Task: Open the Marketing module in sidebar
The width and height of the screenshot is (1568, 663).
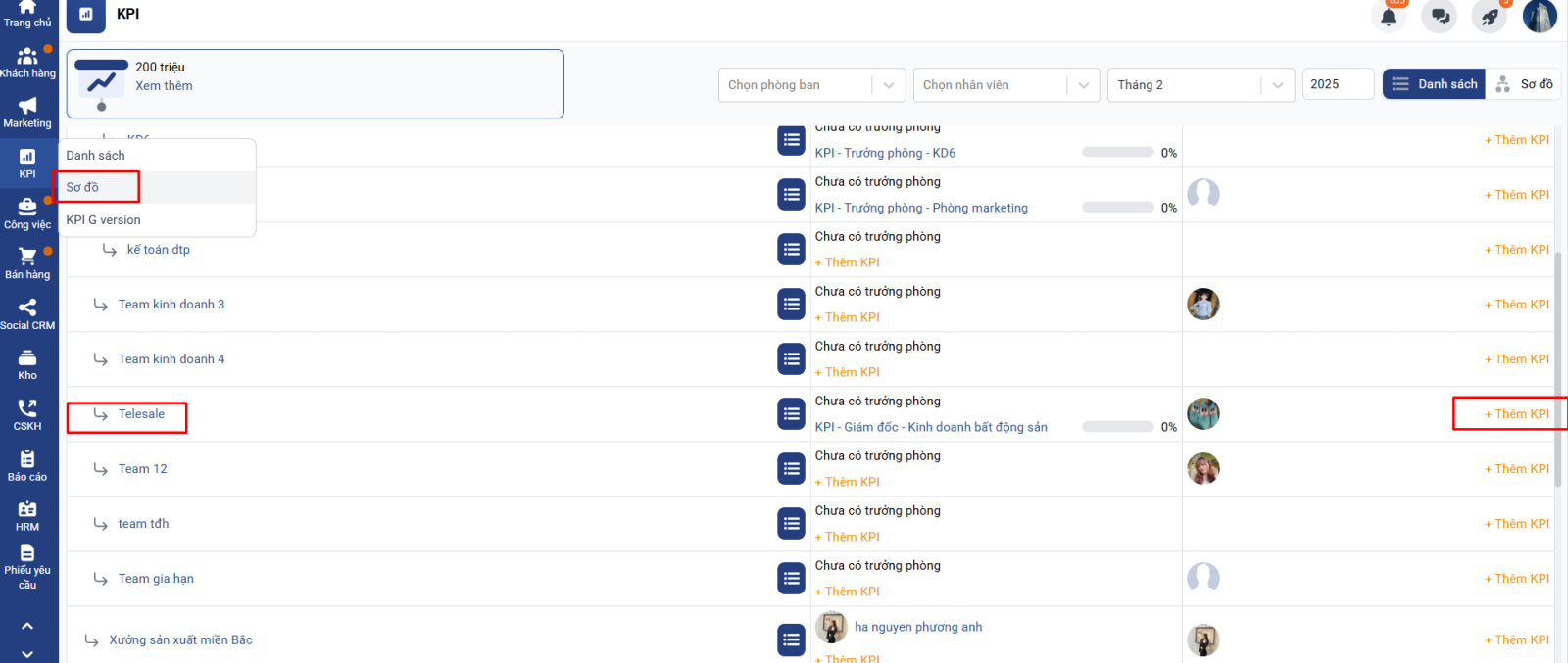Action: (x=27, y=113)
